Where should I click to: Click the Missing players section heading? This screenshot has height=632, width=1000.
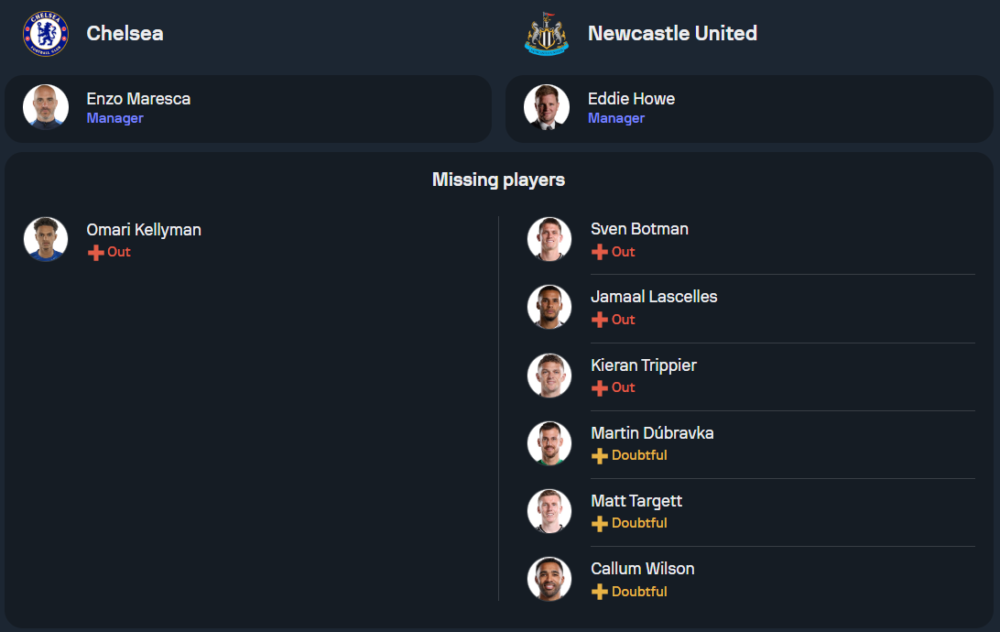tap(498, 180)
